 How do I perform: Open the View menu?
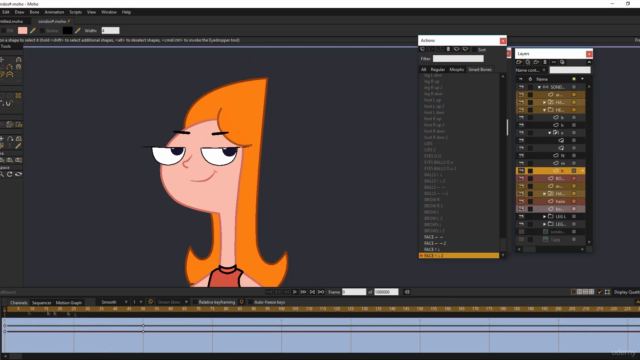pyautogui.click(x=91, y=12)
